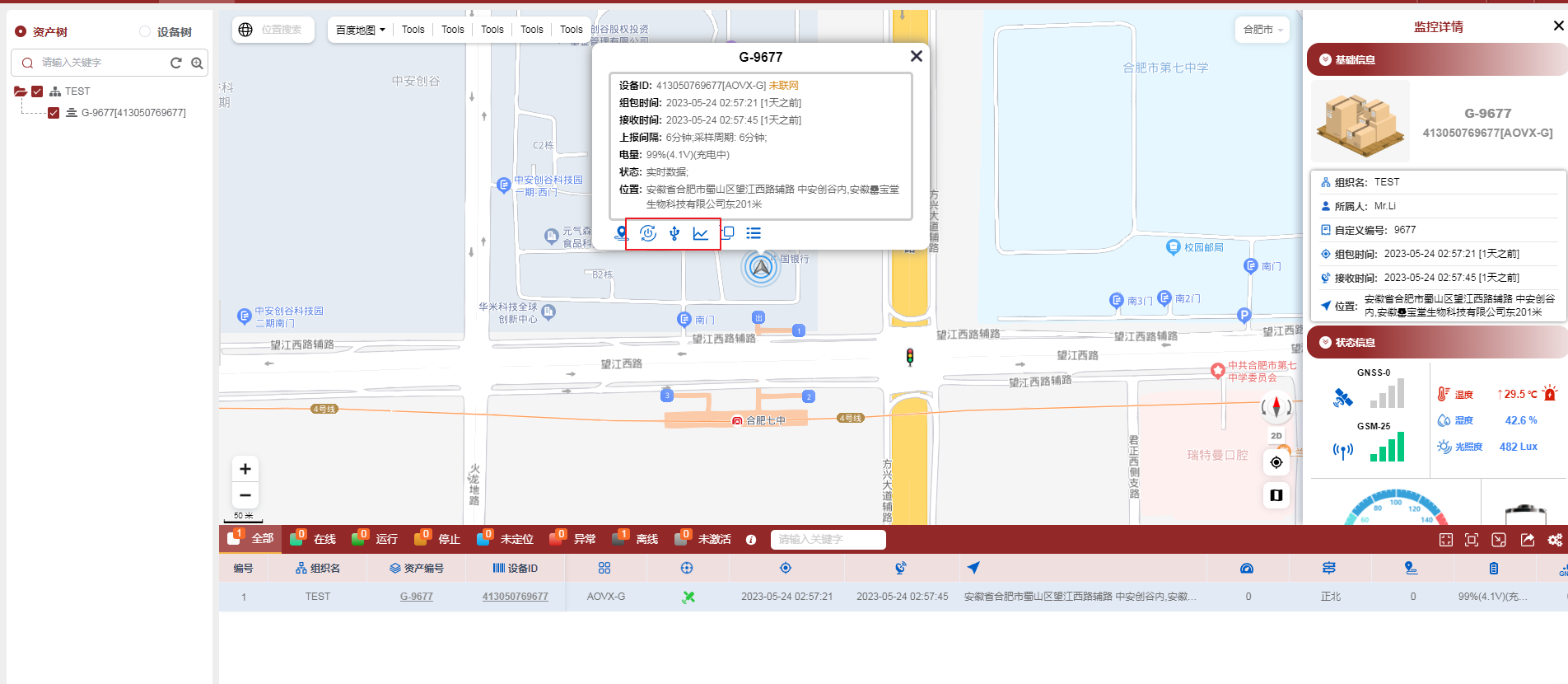Click the refresh icon beside keyword search
This screenshot has height=684, width=1568.
click(x=175, y=63)
